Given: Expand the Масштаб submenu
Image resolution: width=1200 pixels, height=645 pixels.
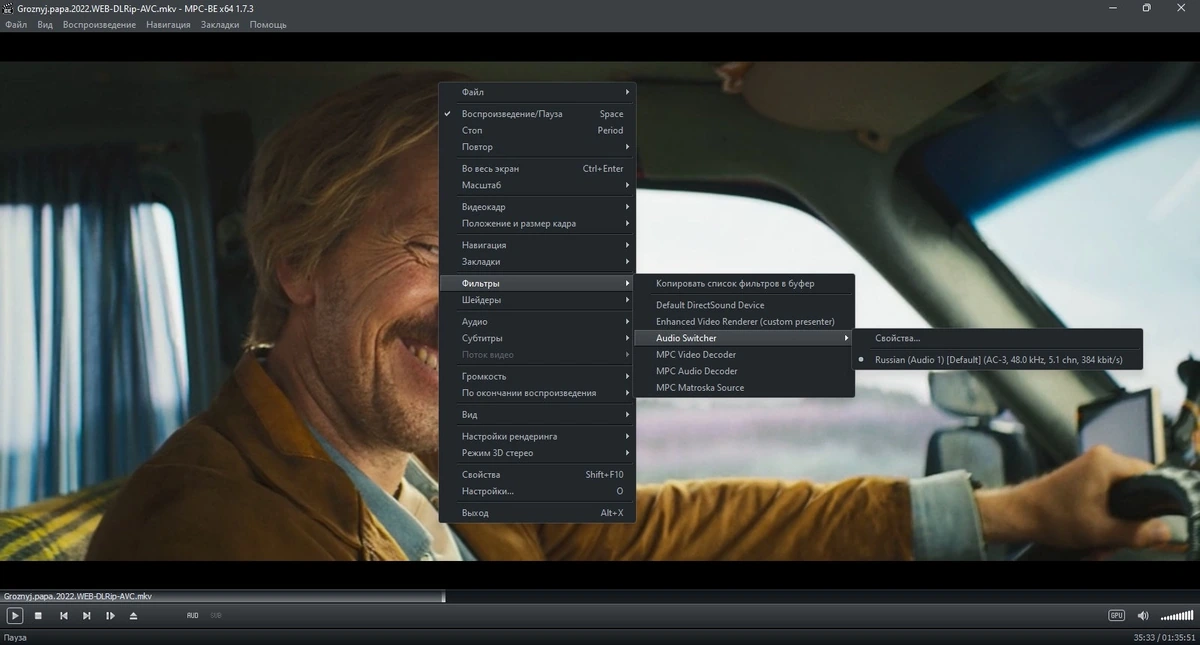Looking at the screenshot, I should 537,185.
